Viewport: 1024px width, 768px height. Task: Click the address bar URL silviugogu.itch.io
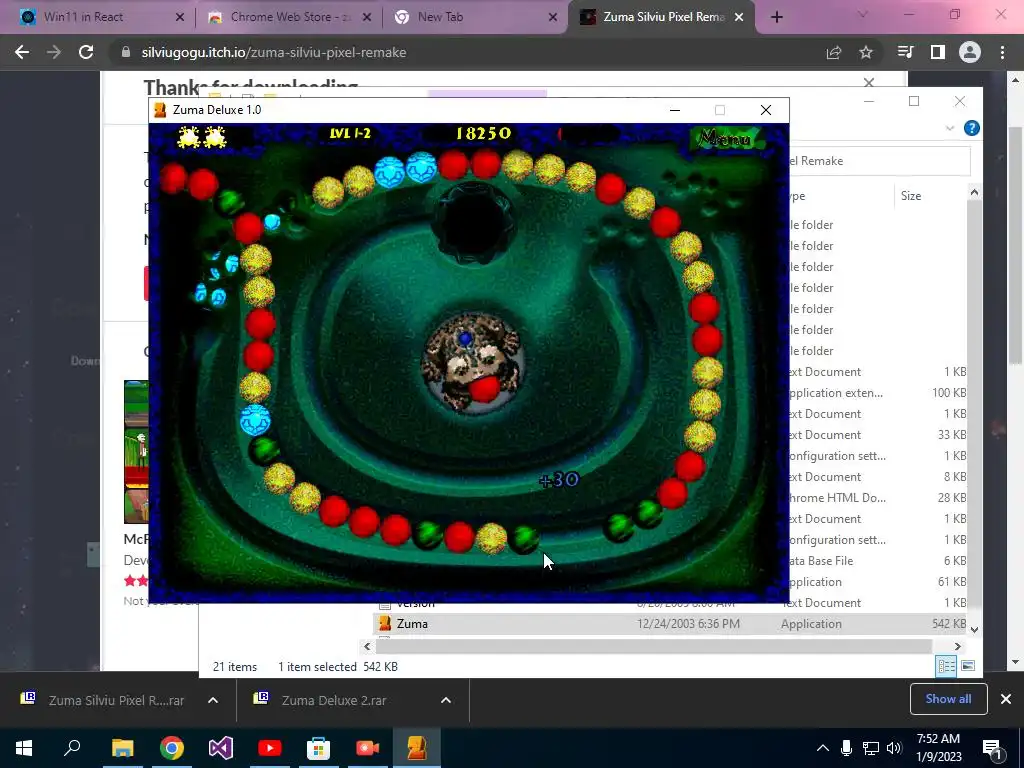274,52
